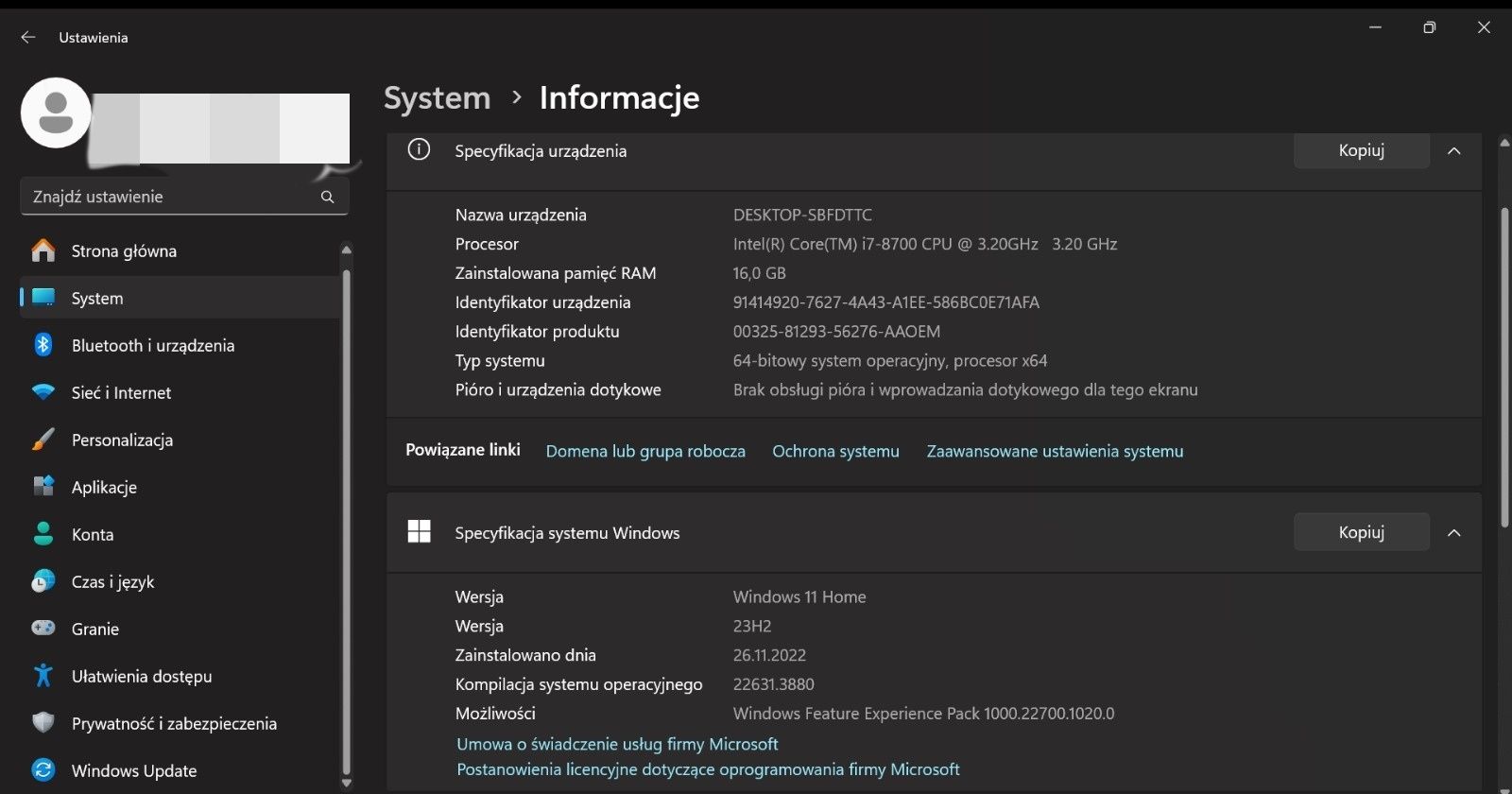This screenshot has height=794, width=1512.
Task: Collapse the Specyfikacja urządzenia section
Action: [x=1454, y=150]
